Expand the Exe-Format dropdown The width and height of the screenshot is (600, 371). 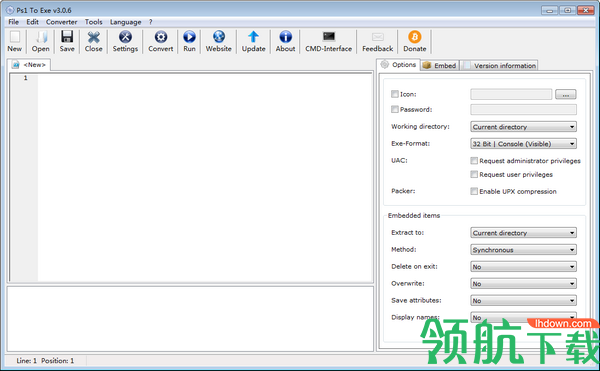pyautogui.click(x=523, y=144)
